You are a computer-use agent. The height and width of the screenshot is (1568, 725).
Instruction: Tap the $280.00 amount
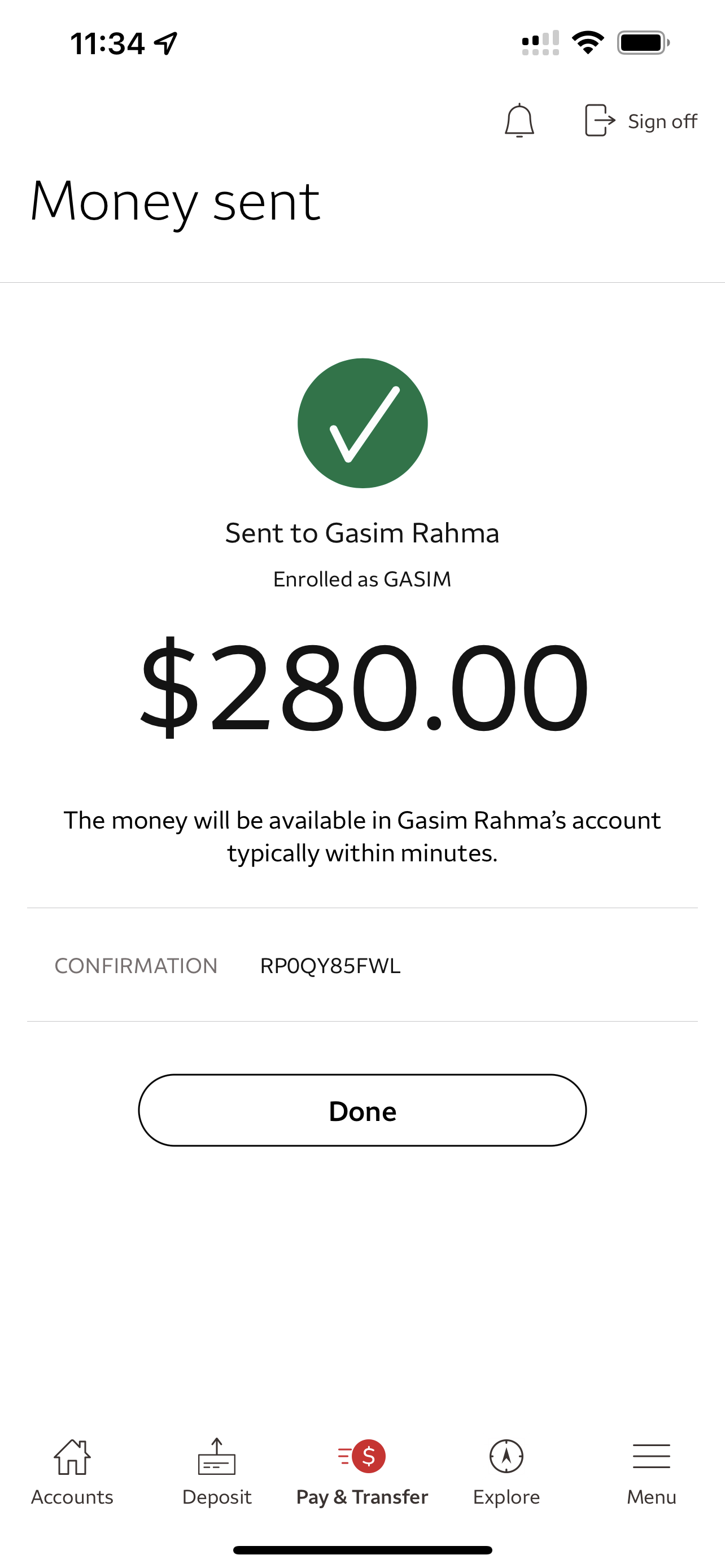tap(364, 686)
